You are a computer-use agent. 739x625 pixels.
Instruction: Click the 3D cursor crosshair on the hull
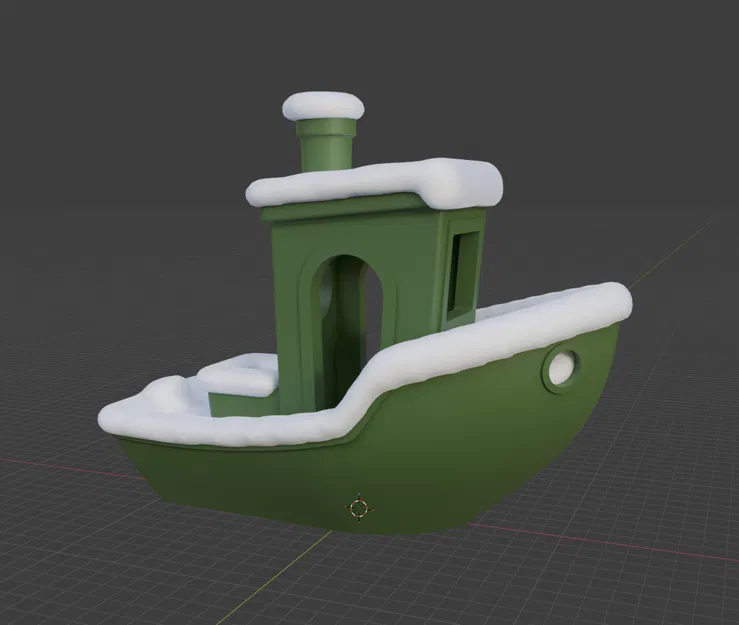coord(359,508)
